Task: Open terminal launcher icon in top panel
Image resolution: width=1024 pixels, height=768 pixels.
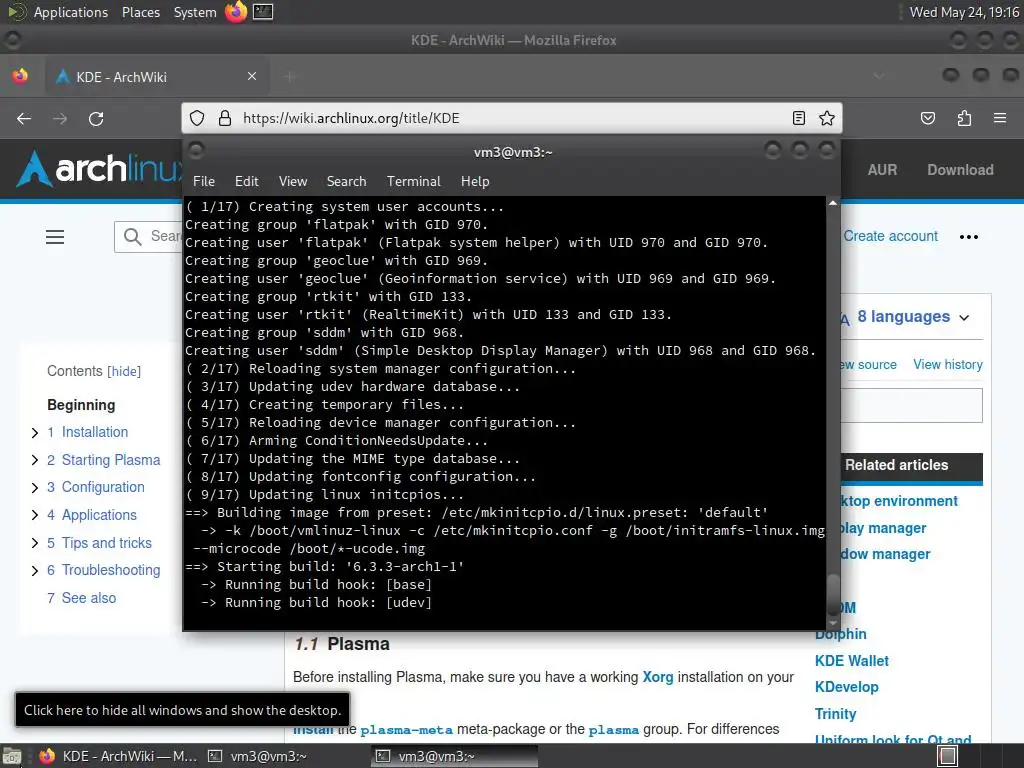Action: [263, 12]
